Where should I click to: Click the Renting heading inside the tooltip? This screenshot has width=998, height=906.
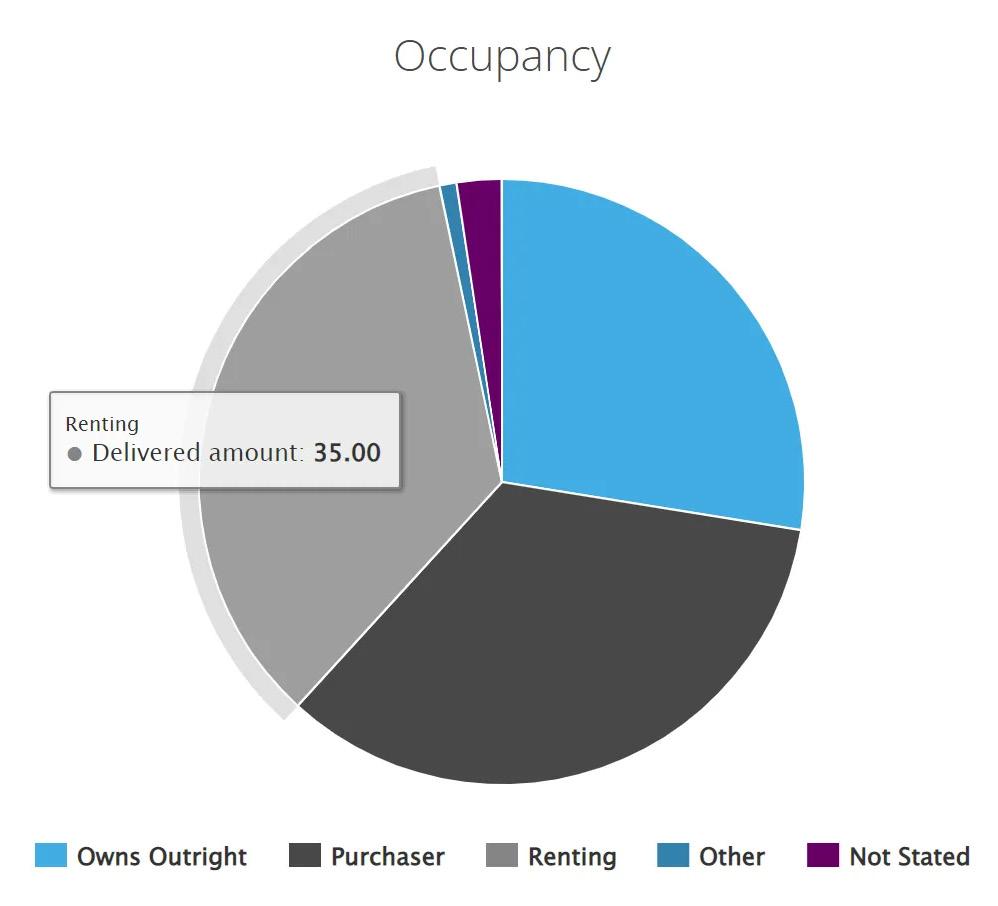coord(102,424)
